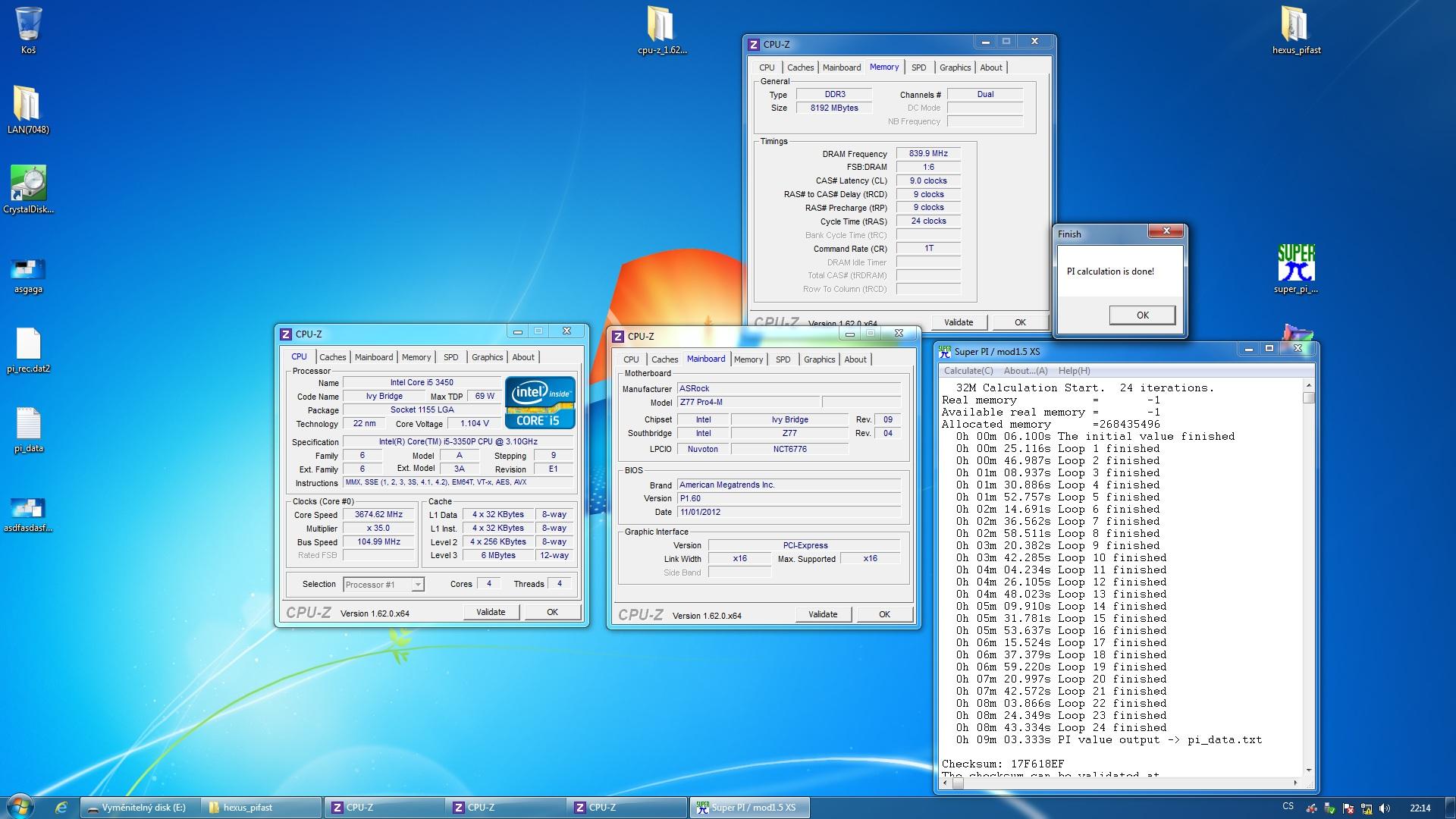Click OK in the Memory window
Viewport: 1456px width, 819px height.
[x=1020, y=322]
